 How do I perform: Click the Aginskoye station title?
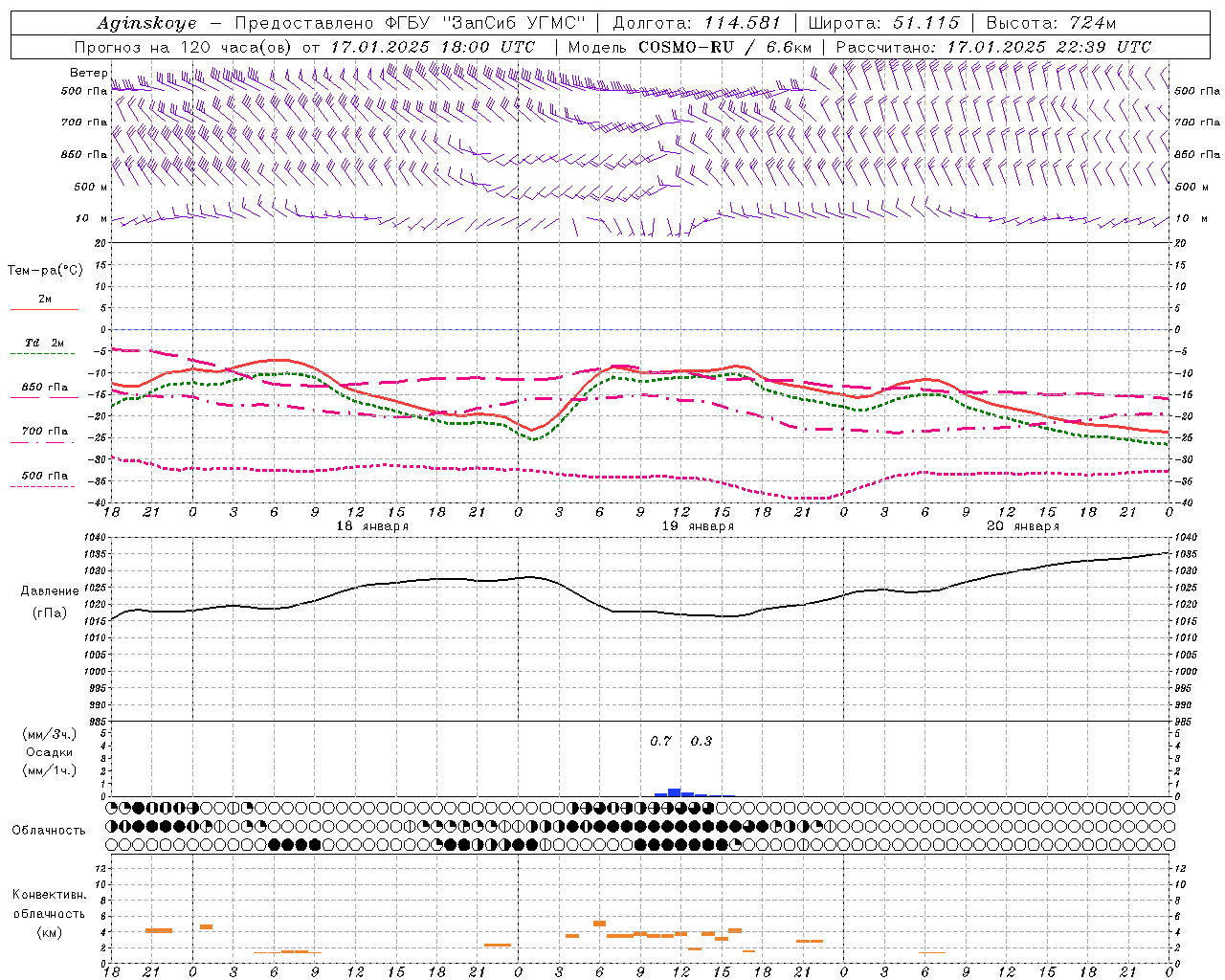coord(146,23)
